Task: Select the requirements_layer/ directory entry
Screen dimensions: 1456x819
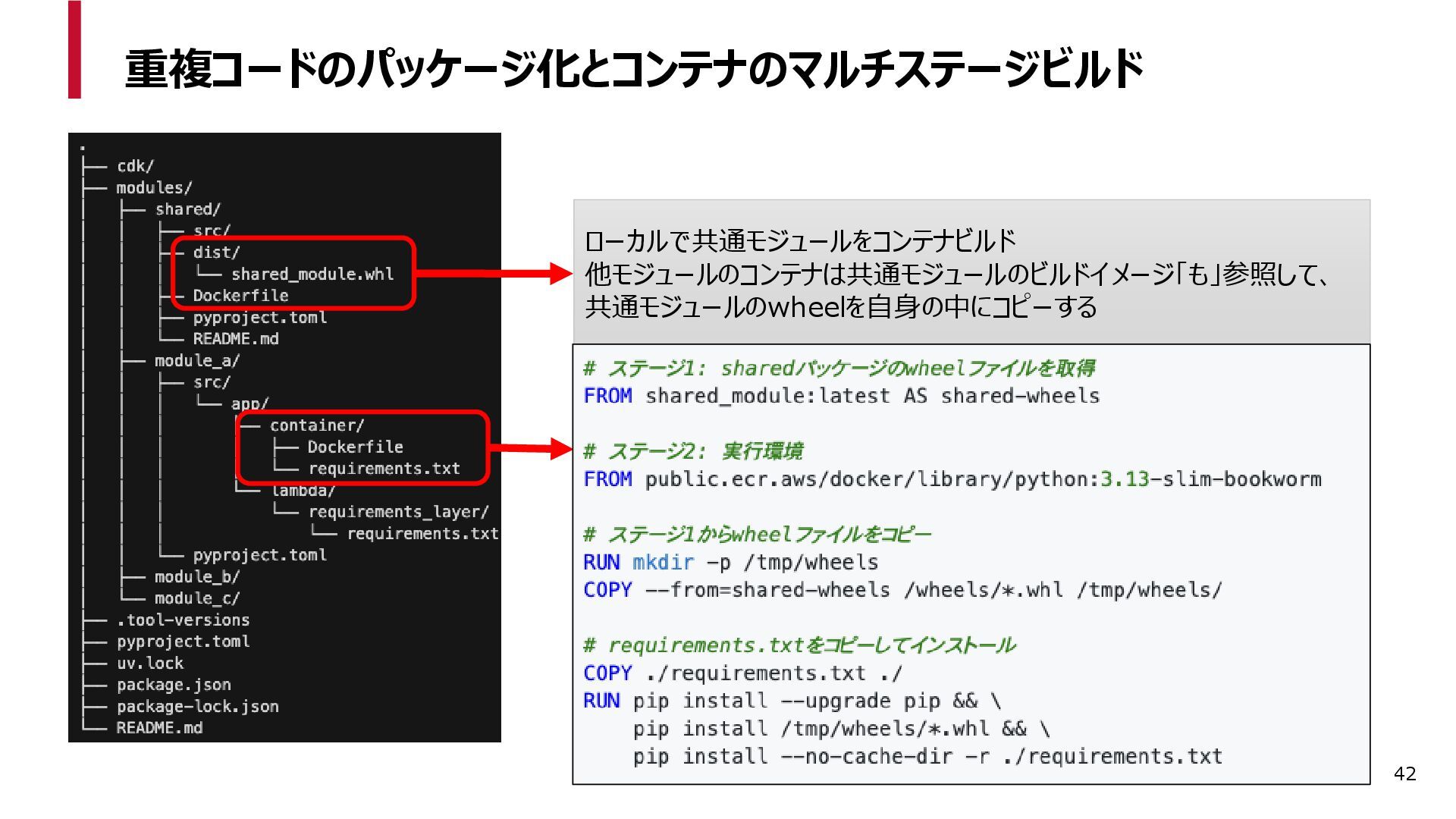Action: click(398, 512)
